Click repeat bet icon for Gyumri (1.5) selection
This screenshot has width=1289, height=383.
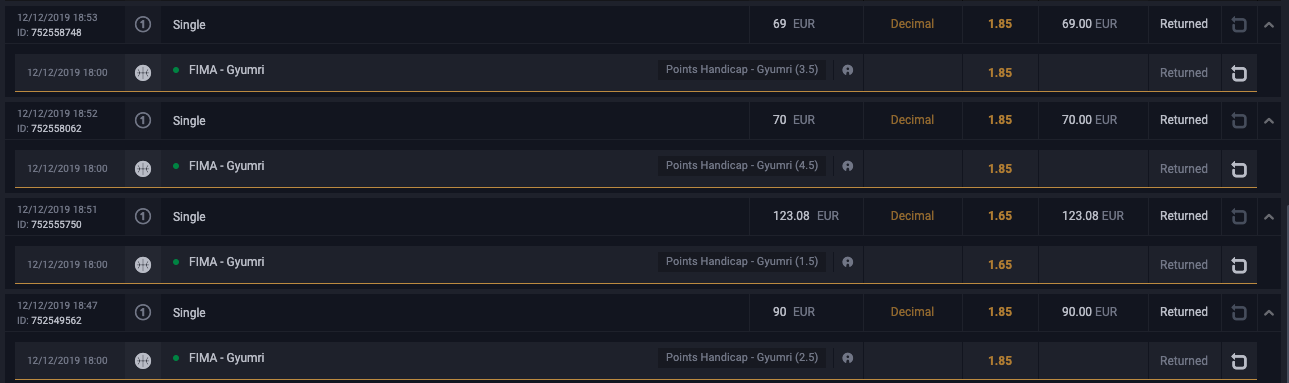(1238, 265)
